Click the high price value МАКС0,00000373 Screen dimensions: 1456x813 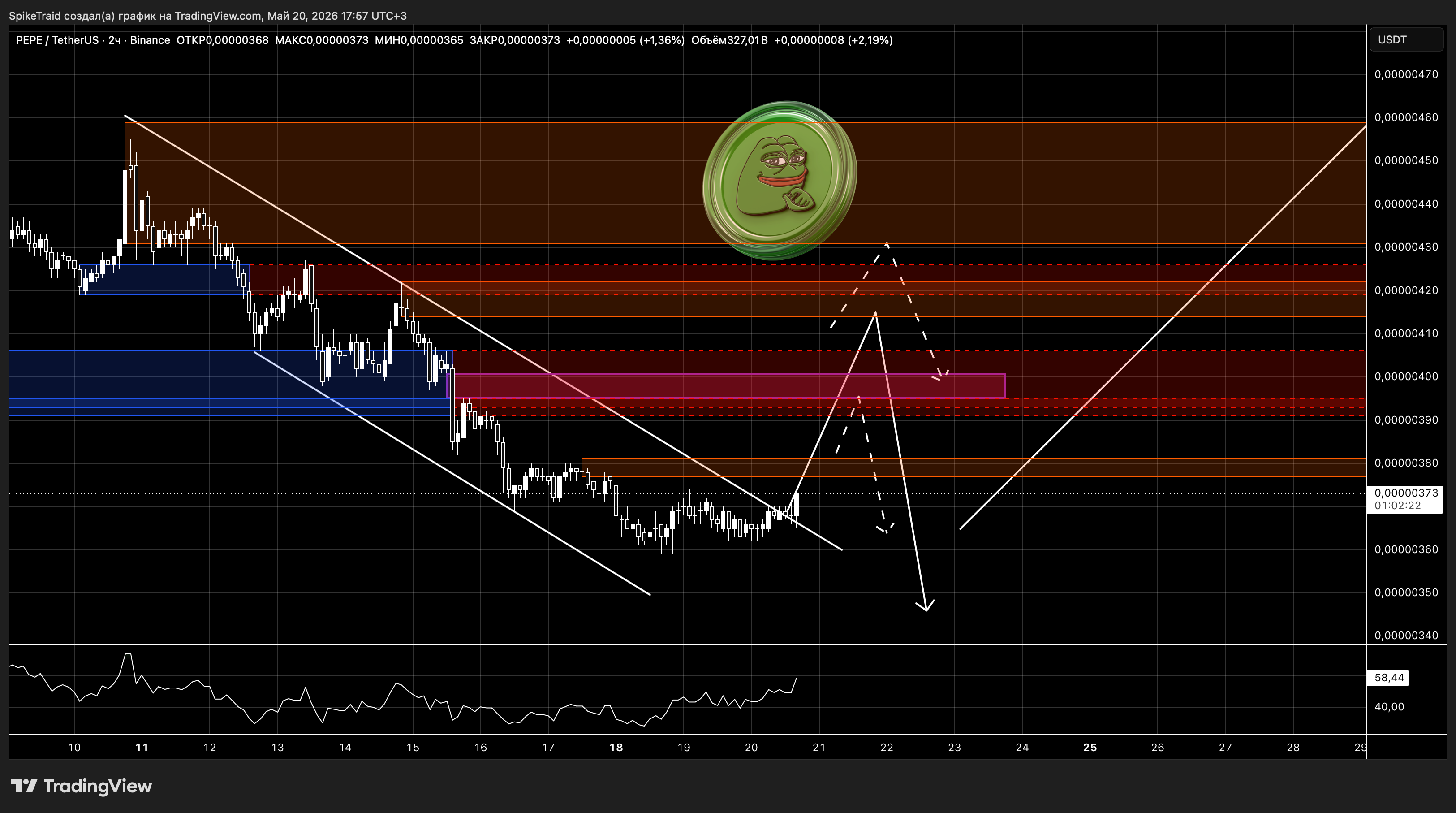[x=322, y=40]
